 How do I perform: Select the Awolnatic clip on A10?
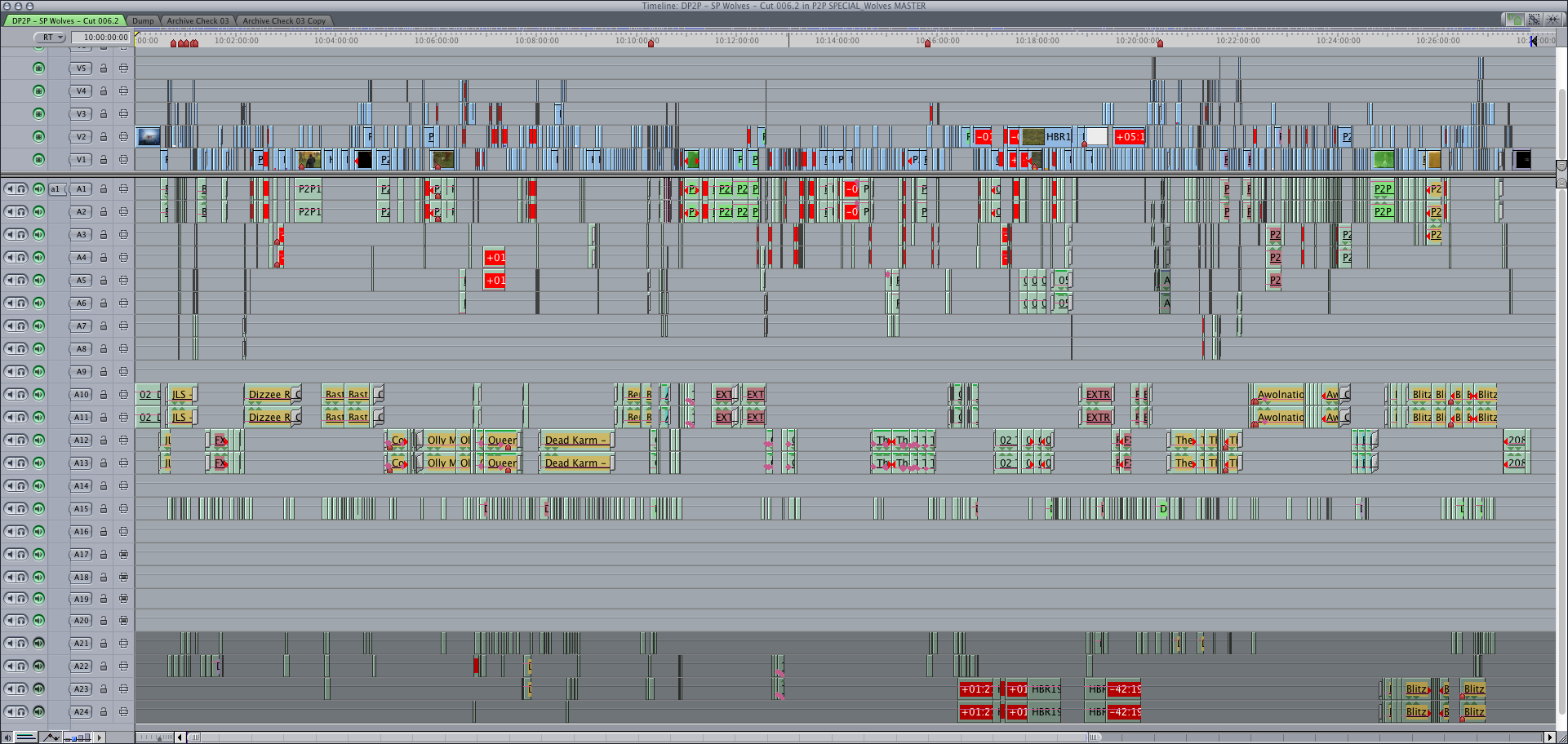pyautogui.click(x=1279, y=395)
